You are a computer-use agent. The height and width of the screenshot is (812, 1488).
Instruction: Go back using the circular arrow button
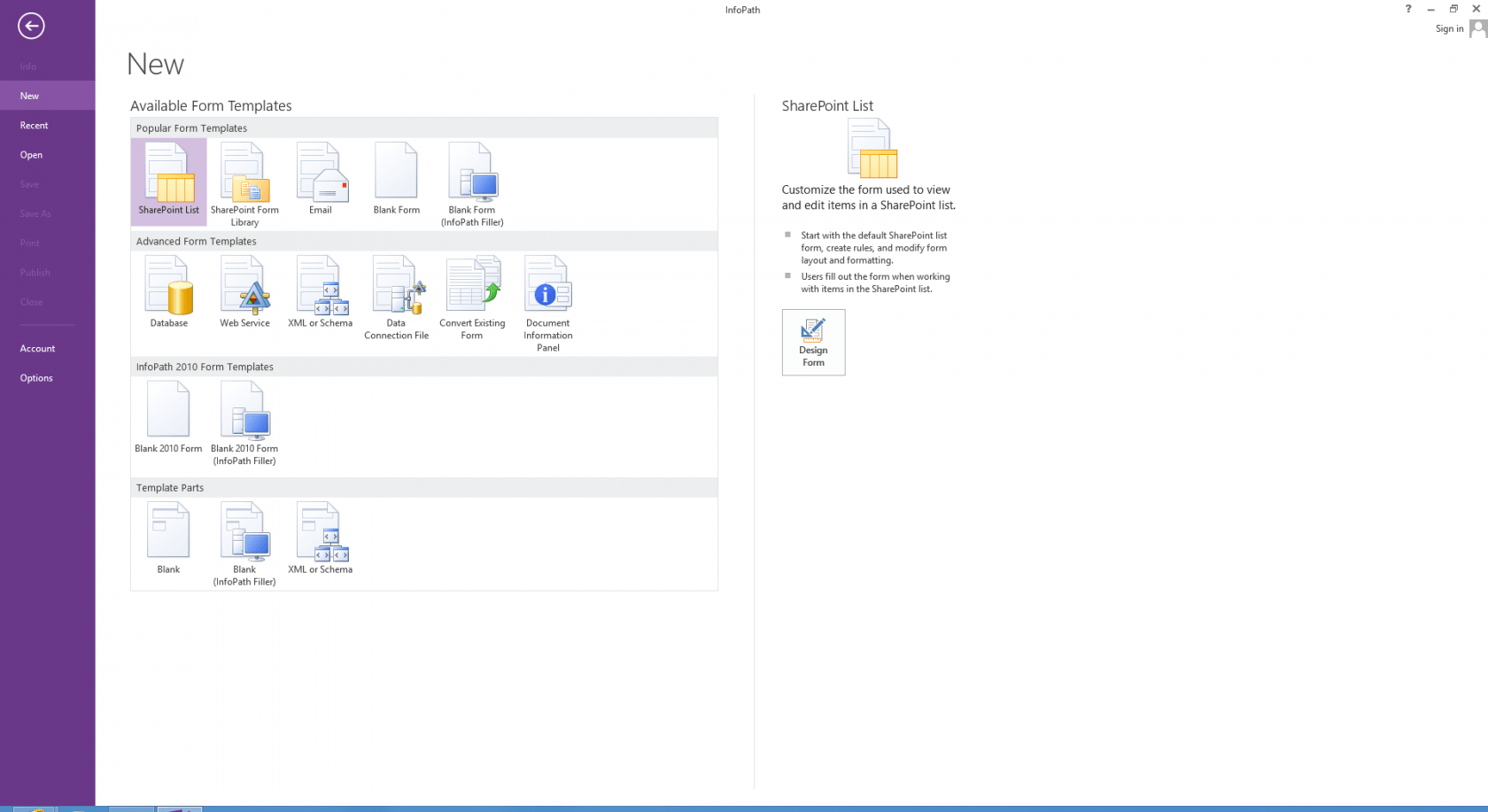31,26
